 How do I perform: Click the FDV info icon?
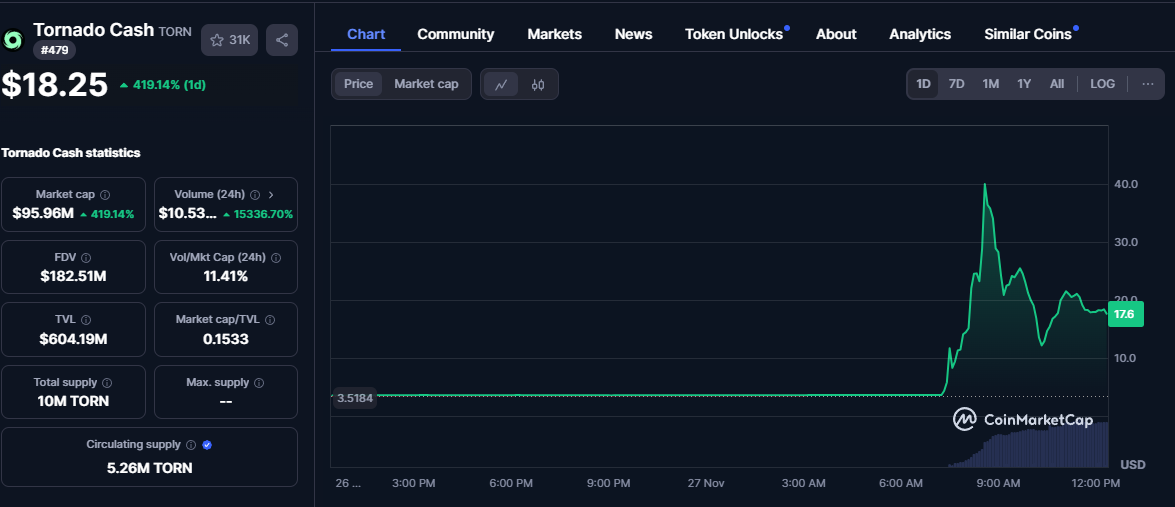[x=85, y=257]
